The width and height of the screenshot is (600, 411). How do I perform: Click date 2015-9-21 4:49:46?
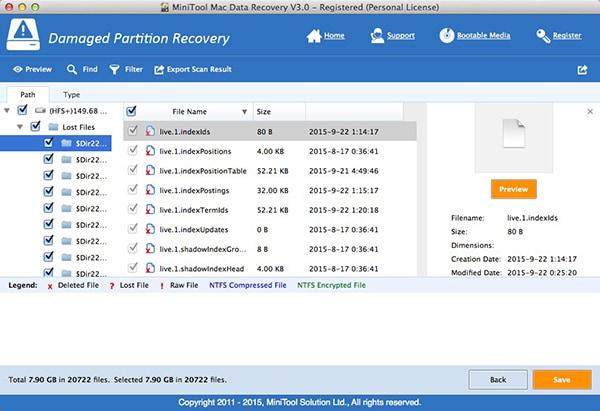click(344, 171)
